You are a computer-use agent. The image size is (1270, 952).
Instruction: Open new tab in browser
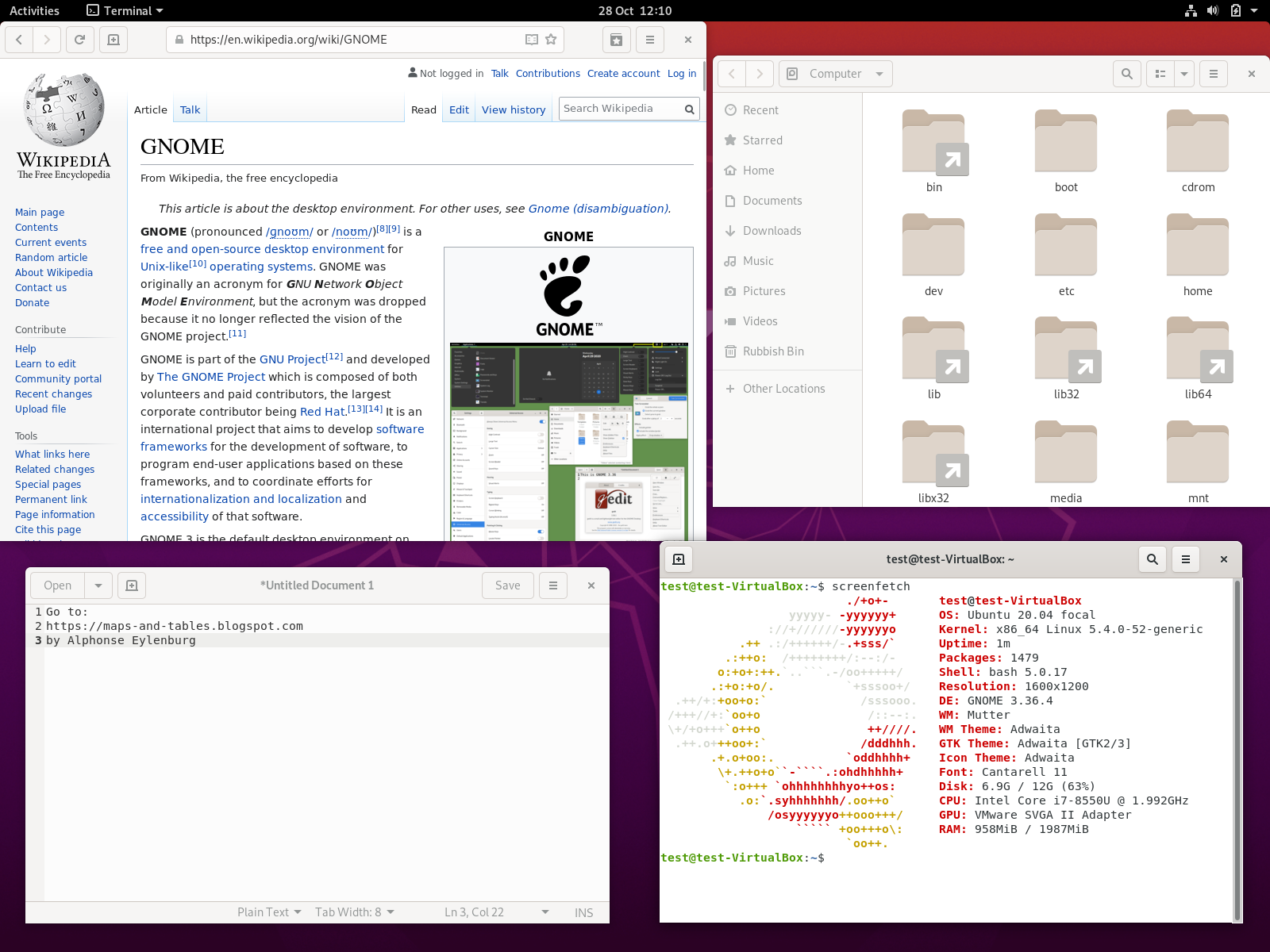114,40
